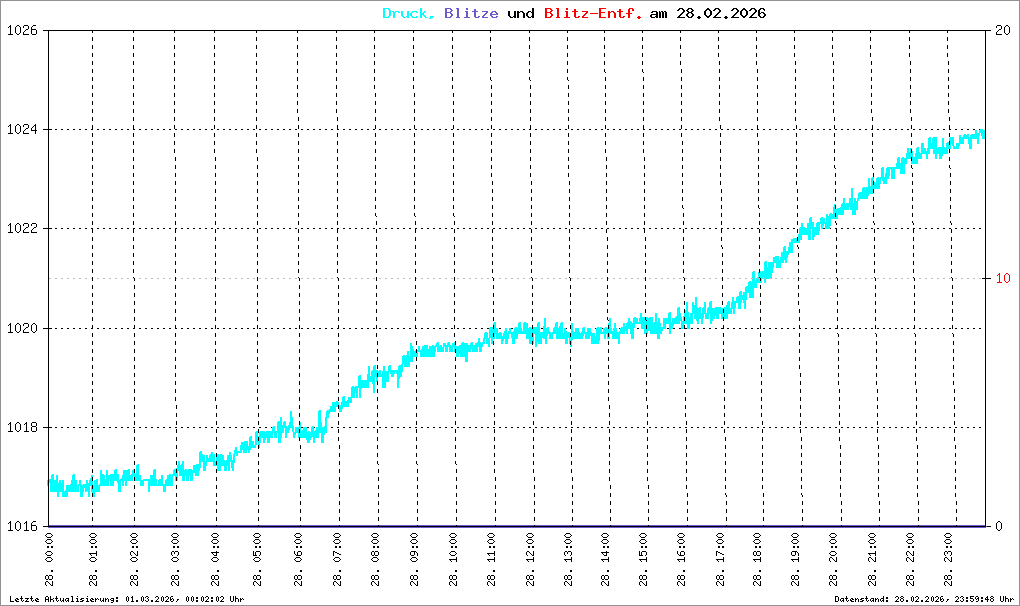Click the 1018 pressure axis label
The height and width of the screenshot is (606, 1020).
[x=22, y=428]
